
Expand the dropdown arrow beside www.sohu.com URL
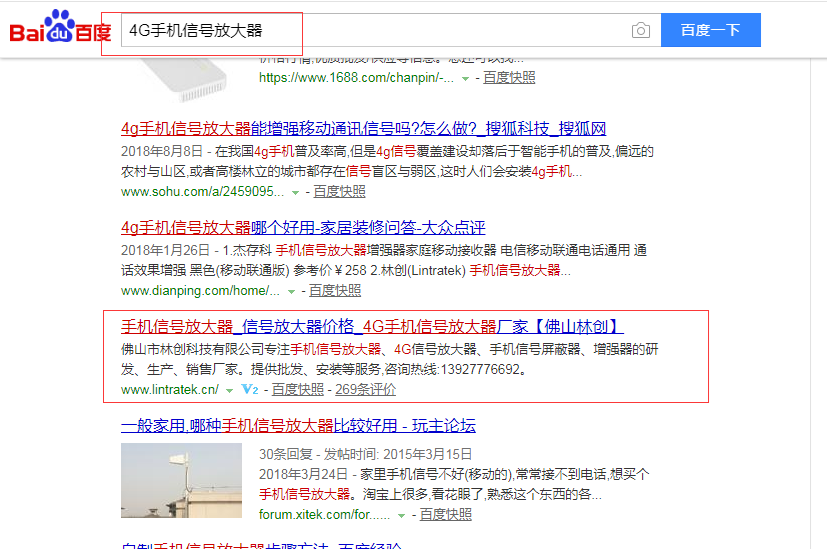pos(295,192)
